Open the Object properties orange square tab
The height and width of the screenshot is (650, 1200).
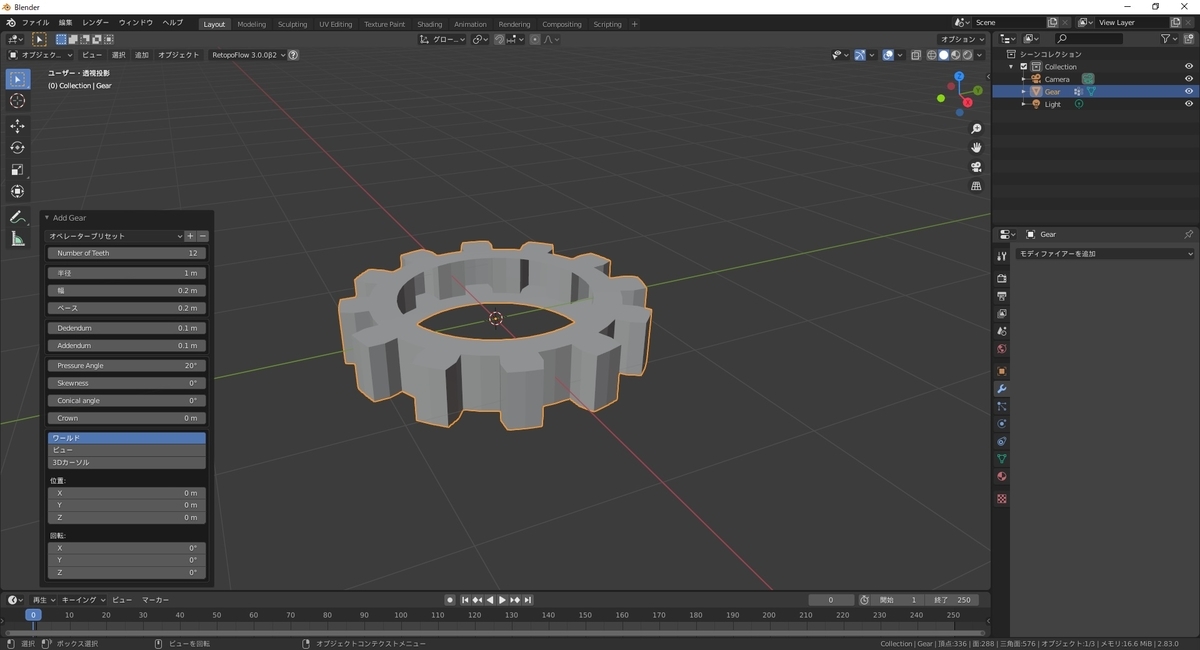tap(1001, 371)
